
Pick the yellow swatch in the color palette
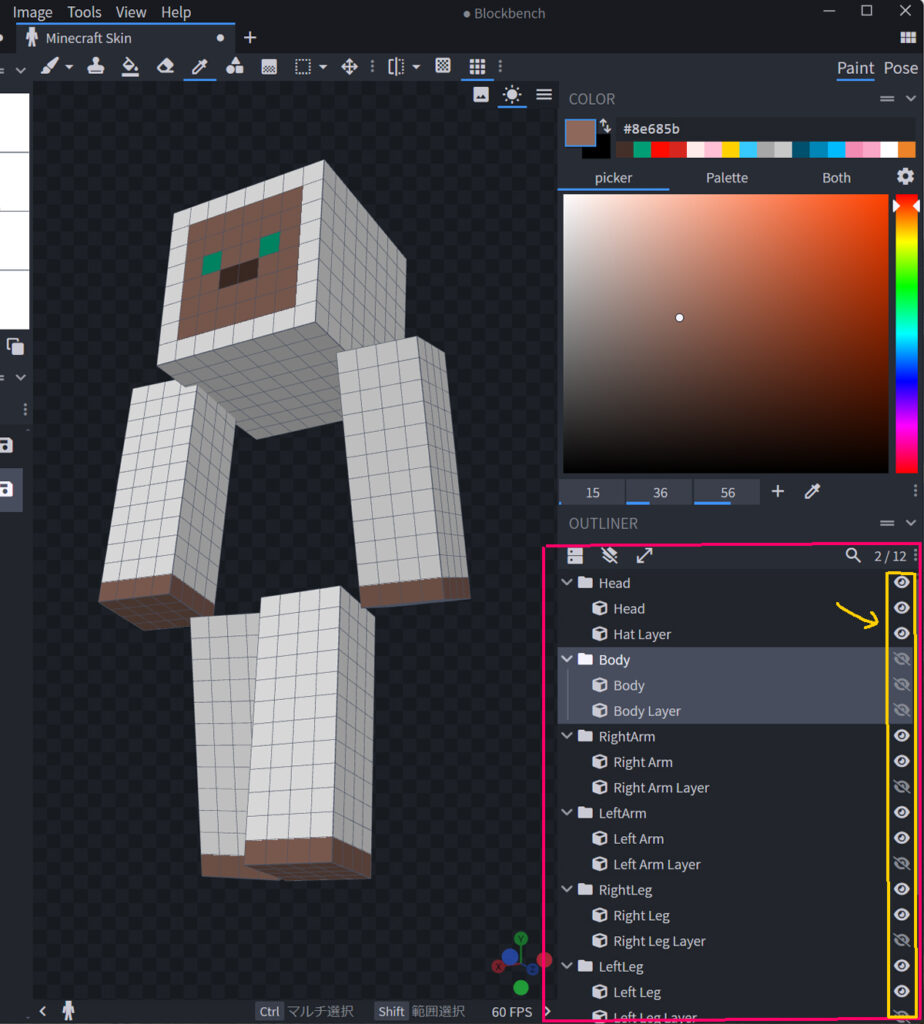point(731,149)
